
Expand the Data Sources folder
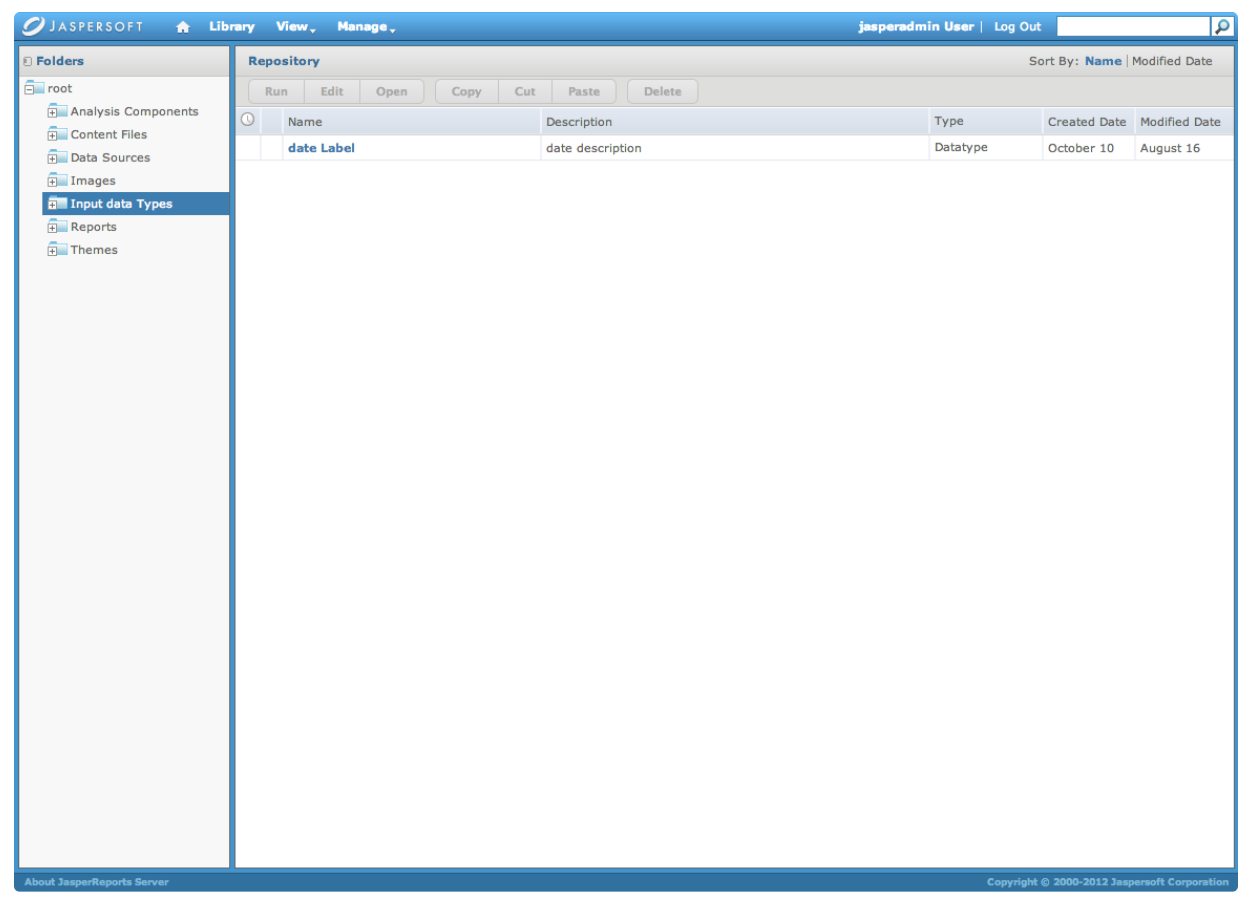(51, 158)
